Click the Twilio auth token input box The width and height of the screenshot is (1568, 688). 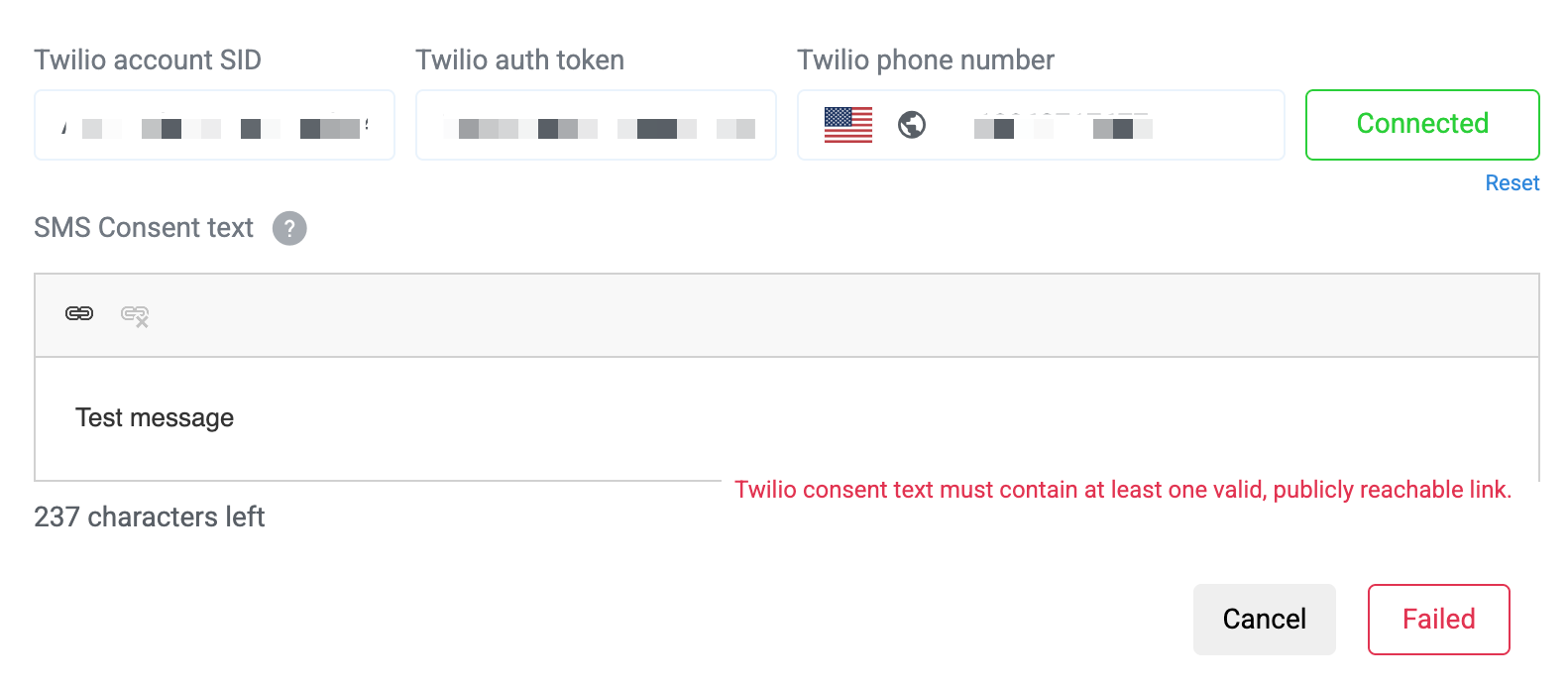595,125
